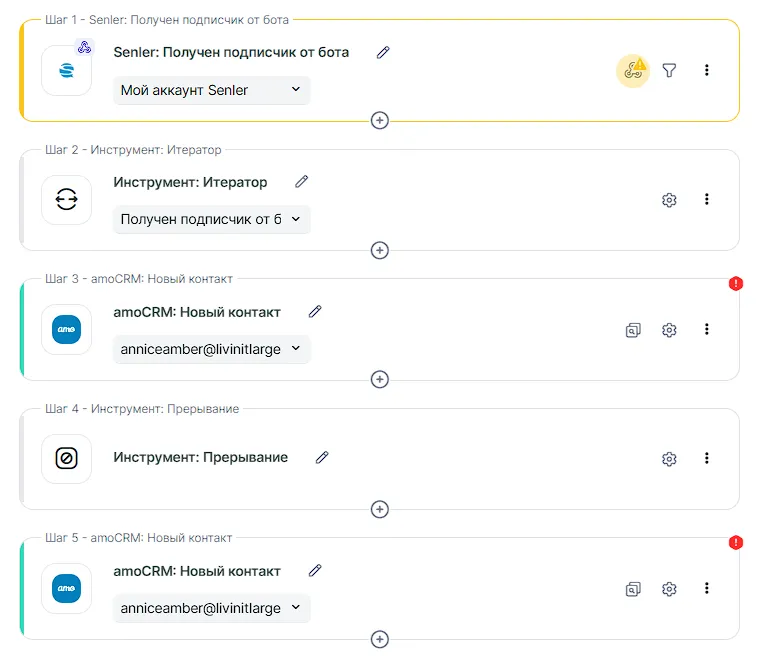
Task: Add a step after step 1 with plus button
Action: [x=379, y=120]
